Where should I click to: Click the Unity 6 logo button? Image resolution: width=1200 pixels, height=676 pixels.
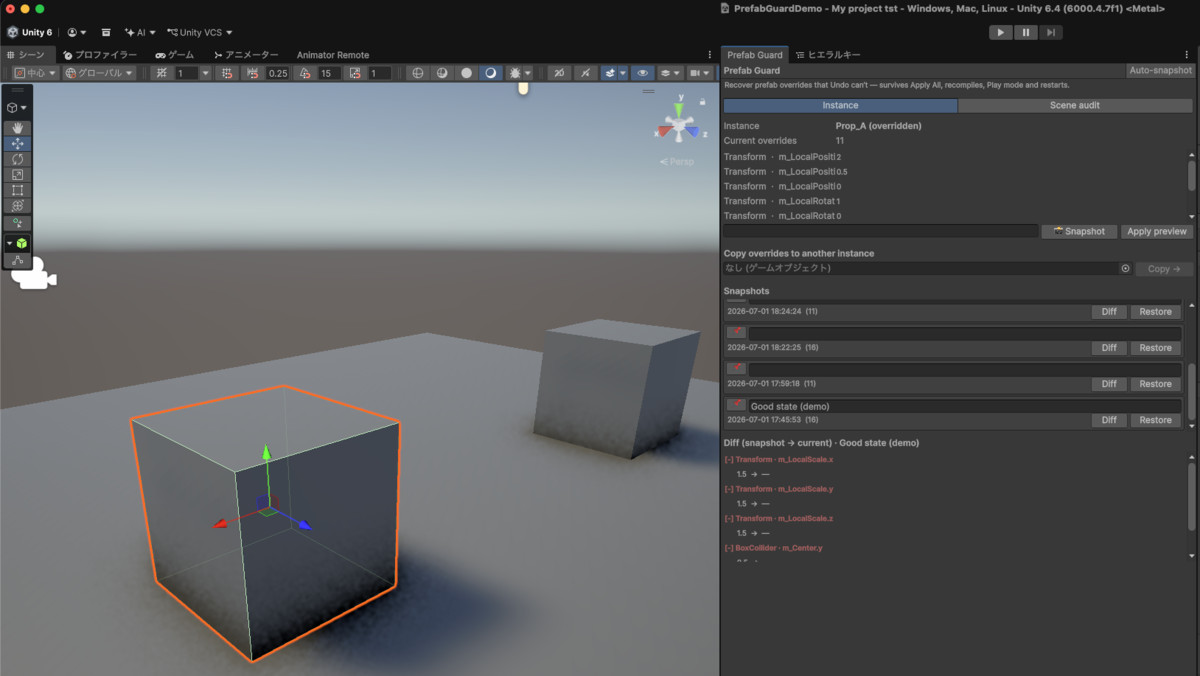click(29, 32)
